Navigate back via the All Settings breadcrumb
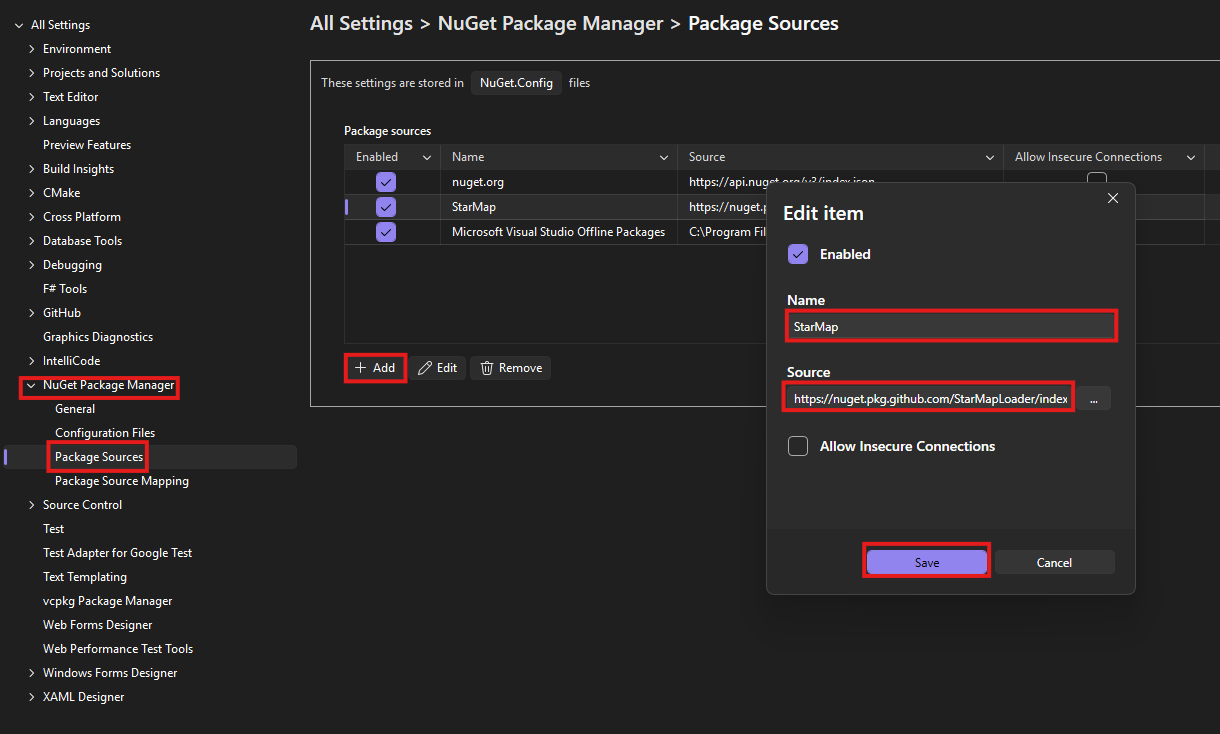The height and width of the screenshot is (734, 1220). point(361,23)
